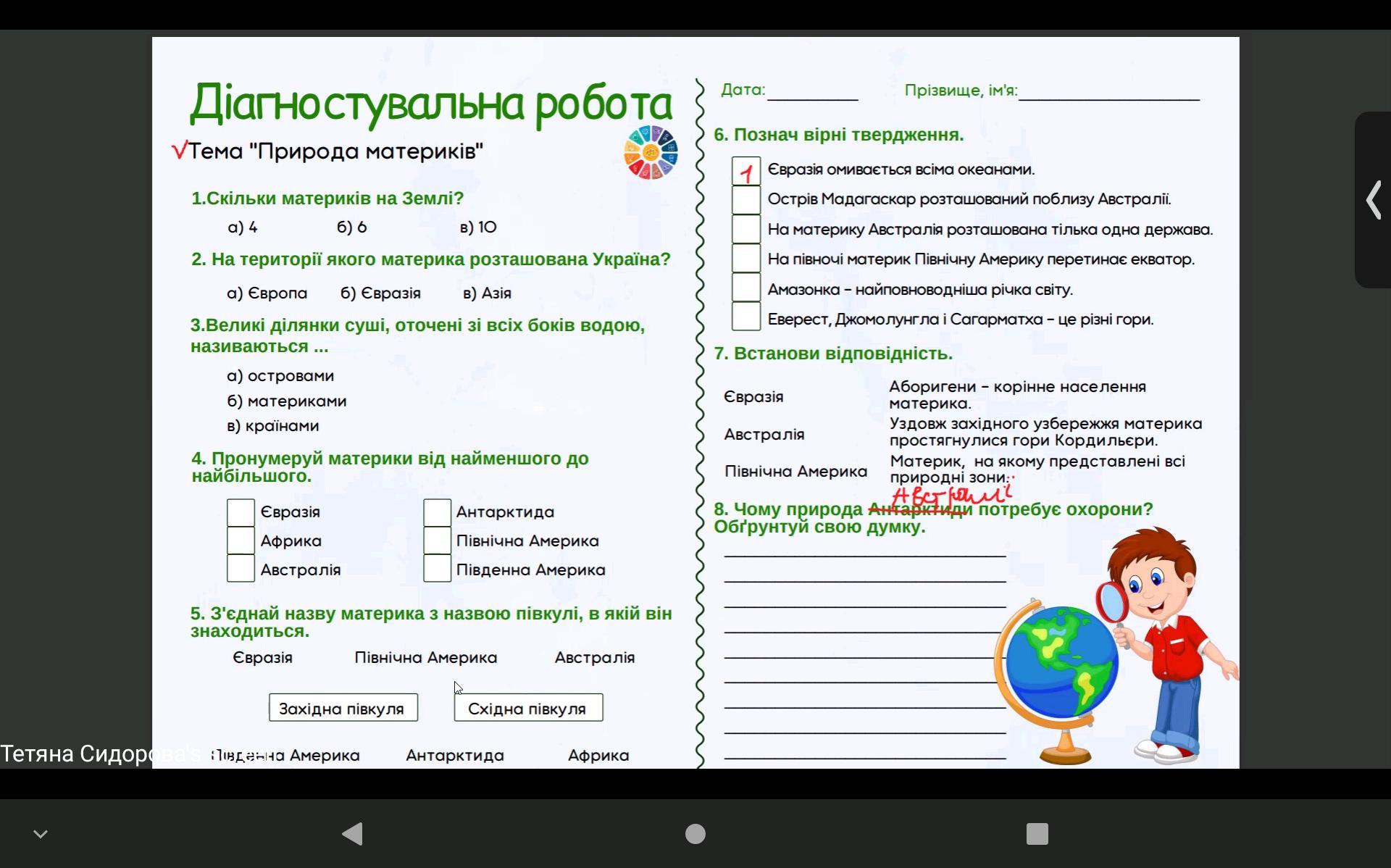Viewport: 1391px width, 868px height.
Task: Click 'Північна Америка' in question 7 matching list
Action: tap(795, 472)
